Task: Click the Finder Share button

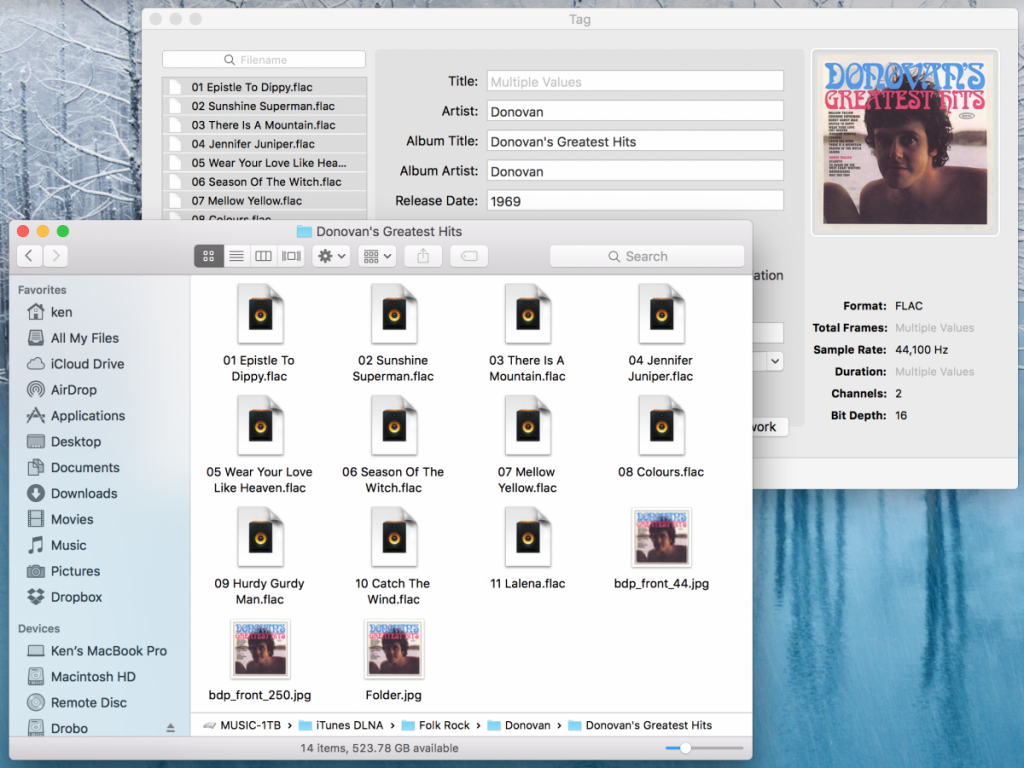Action: click(x=423, y=256)
